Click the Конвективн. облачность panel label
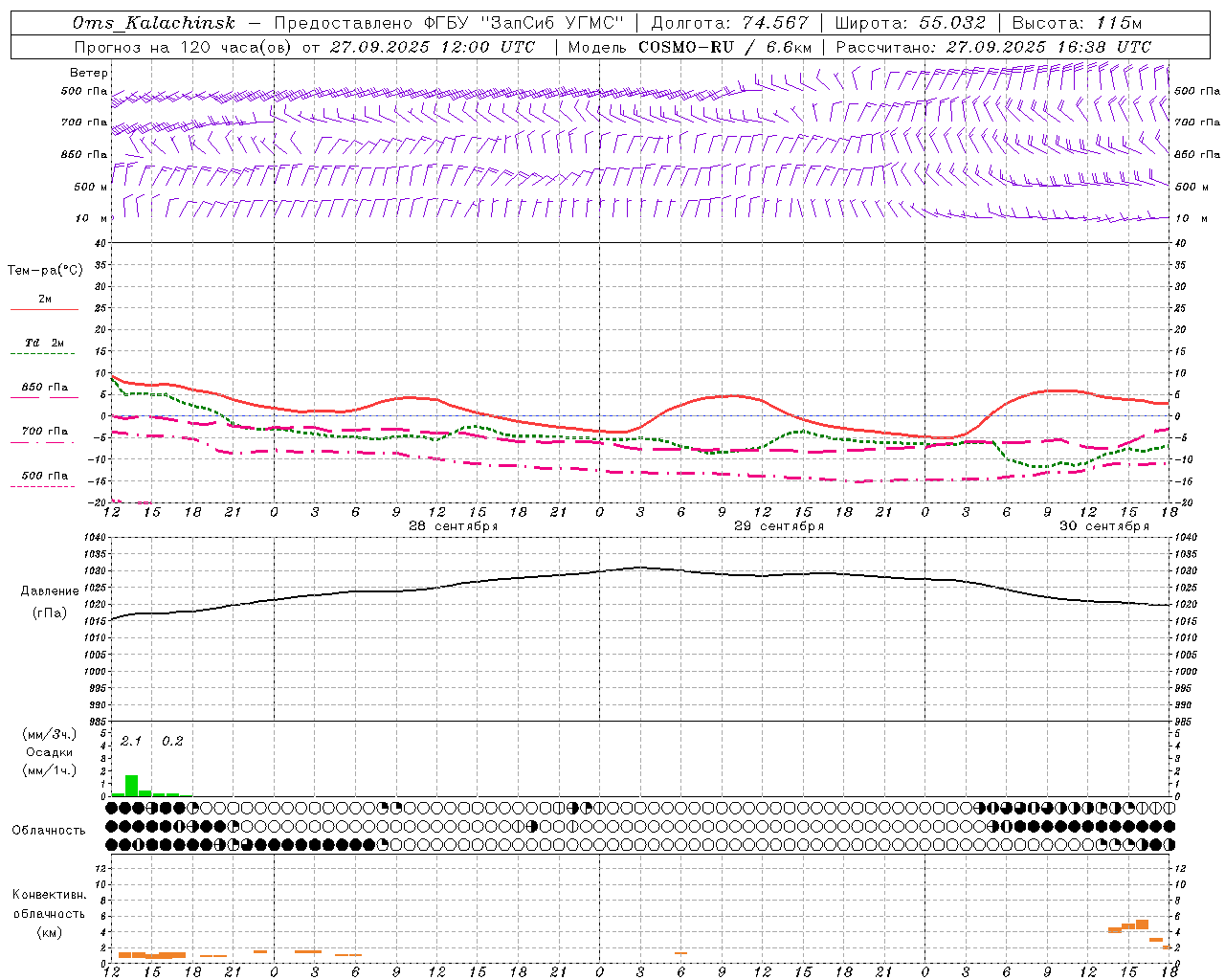Viewport: 1225px width, 980px height. pos(49,913)
